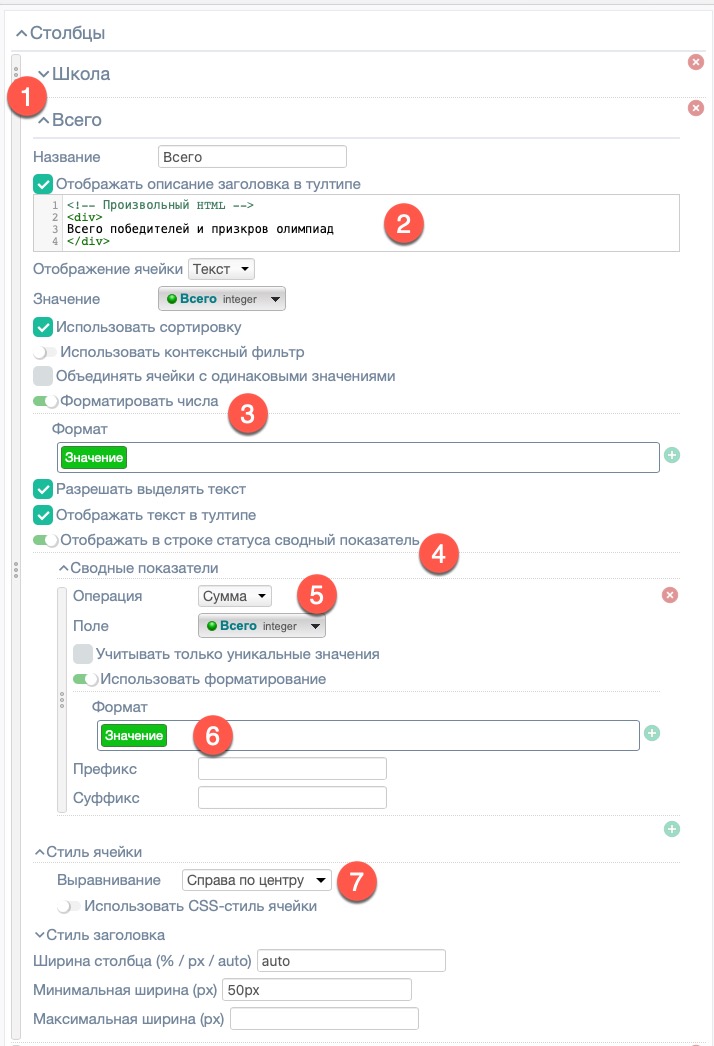Remove the Школа column with red X
This screenshot has width=714, height=1046.
696,62
